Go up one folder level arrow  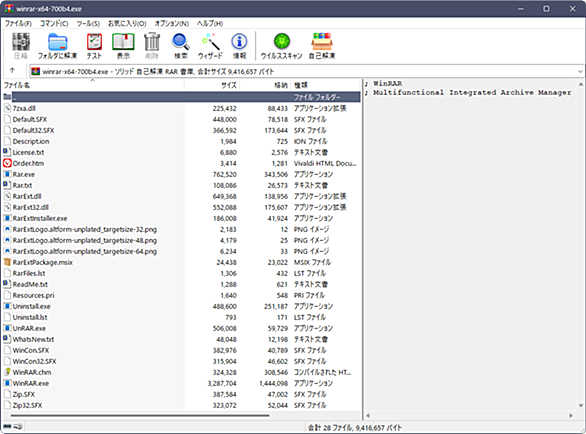coord(12,70)
